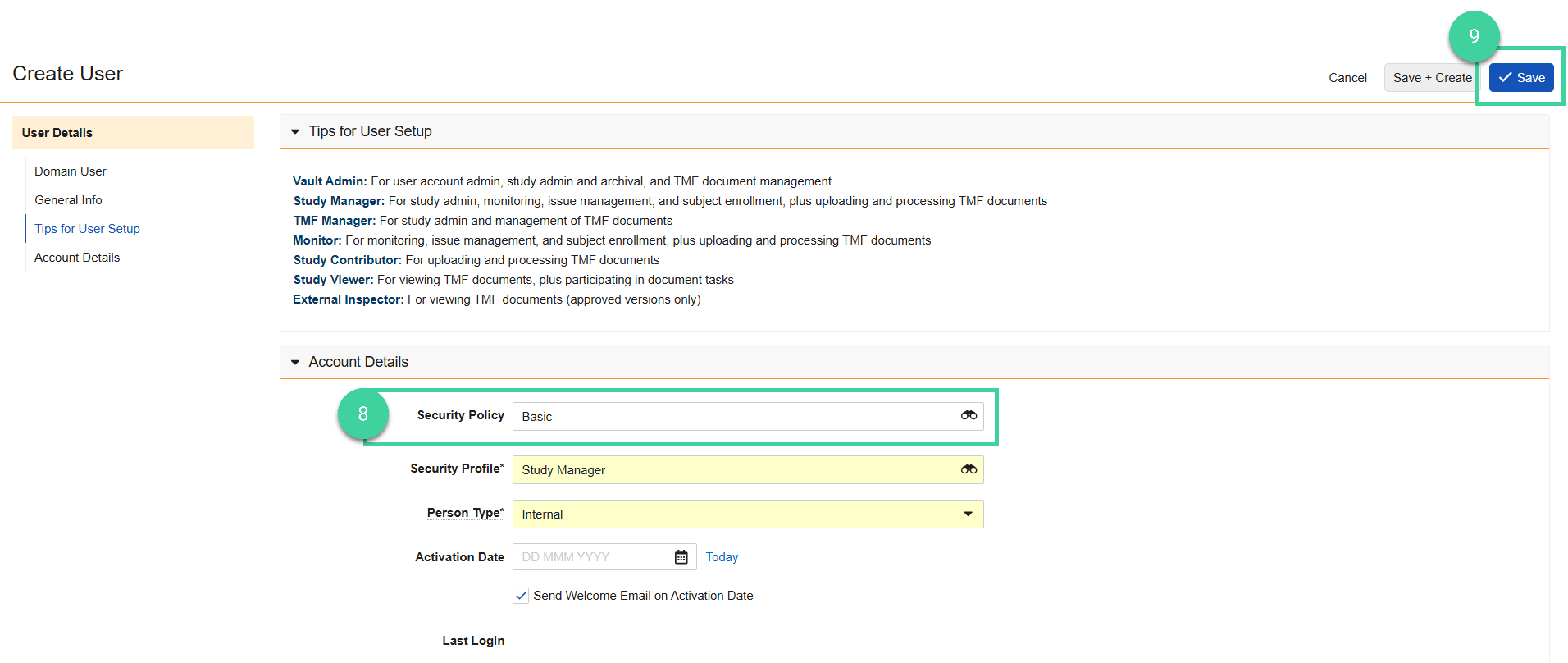This screenshot has height=663, width=1568.
Task: Collapse the Account Details section
Action: (x=295, y=362)
